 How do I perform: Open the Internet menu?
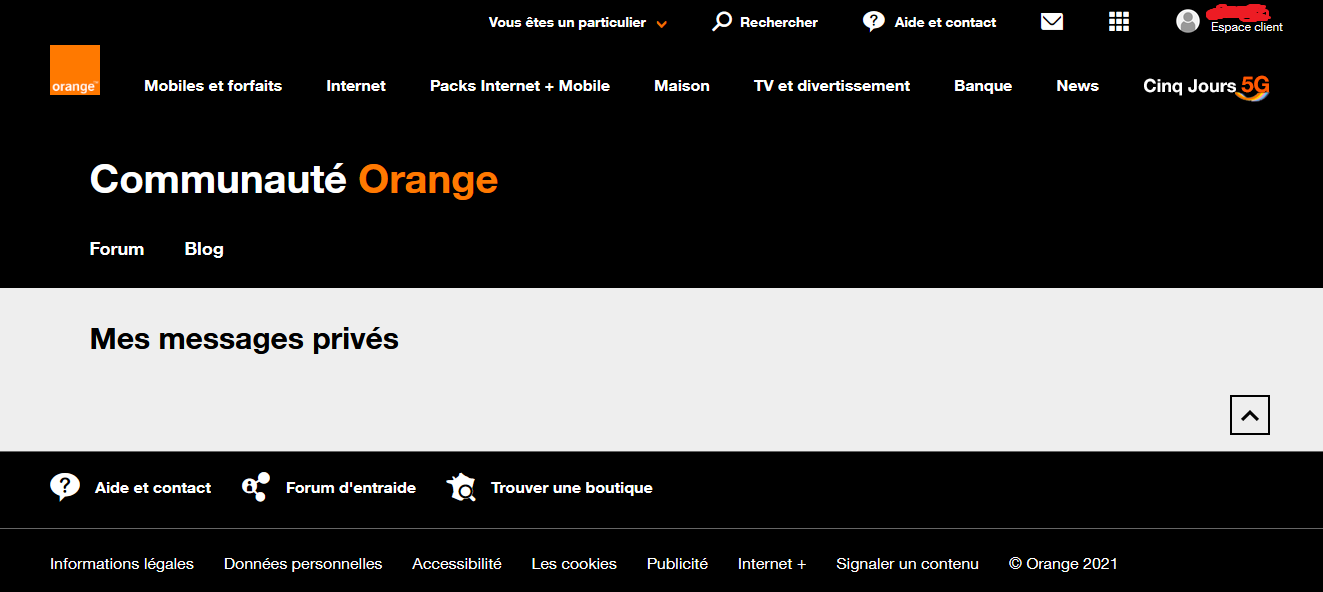pyautogui.click(x=356, y=86)
